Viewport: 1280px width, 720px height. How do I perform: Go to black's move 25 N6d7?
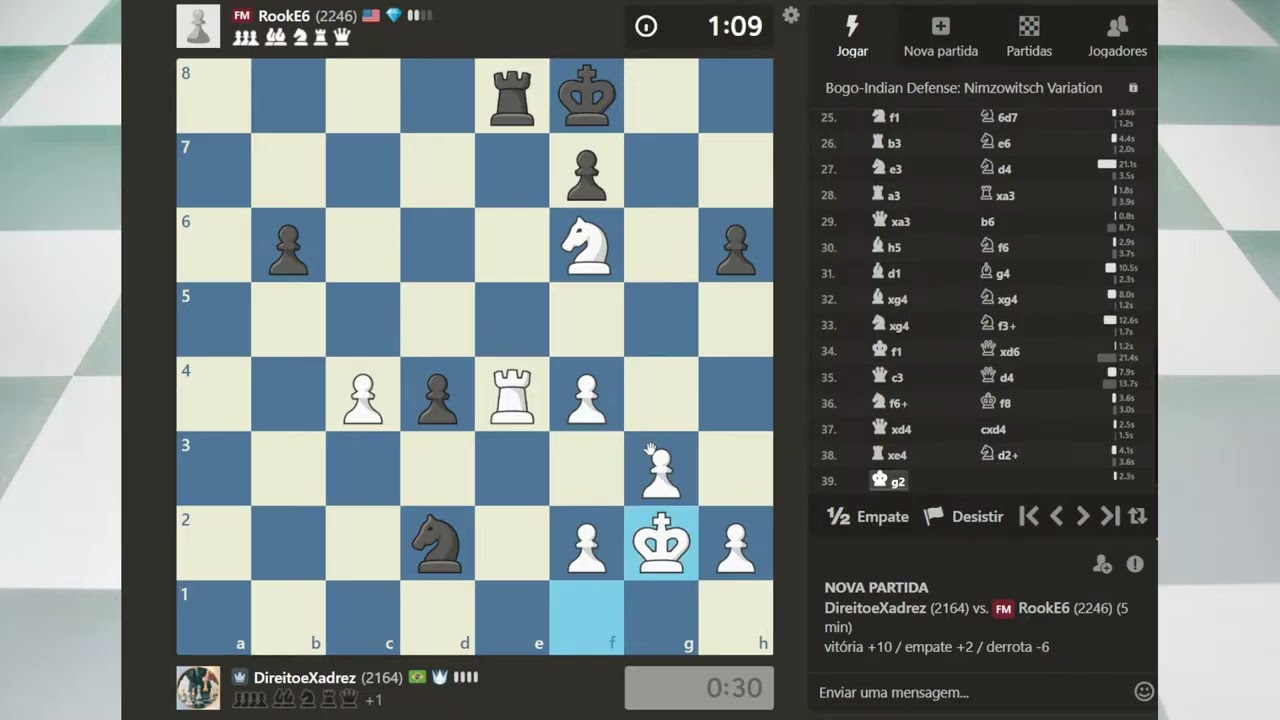click(998, 117)
